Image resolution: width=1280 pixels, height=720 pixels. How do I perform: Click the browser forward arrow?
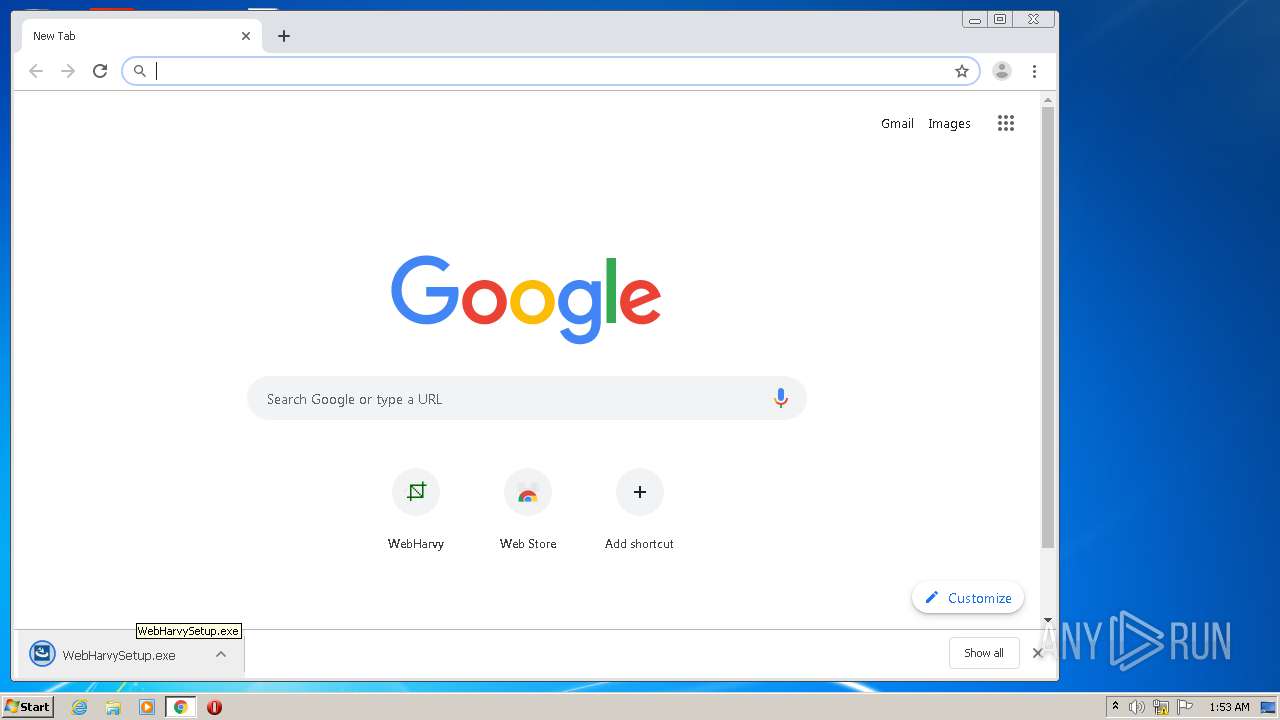[68, 71]
